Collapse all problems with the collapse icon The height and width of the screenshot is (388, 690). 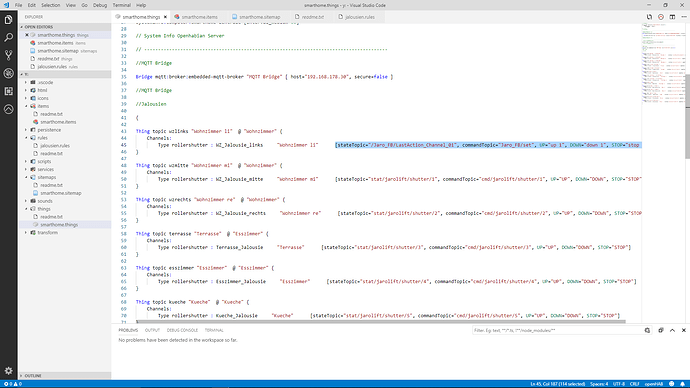click(x=661, y=330)
